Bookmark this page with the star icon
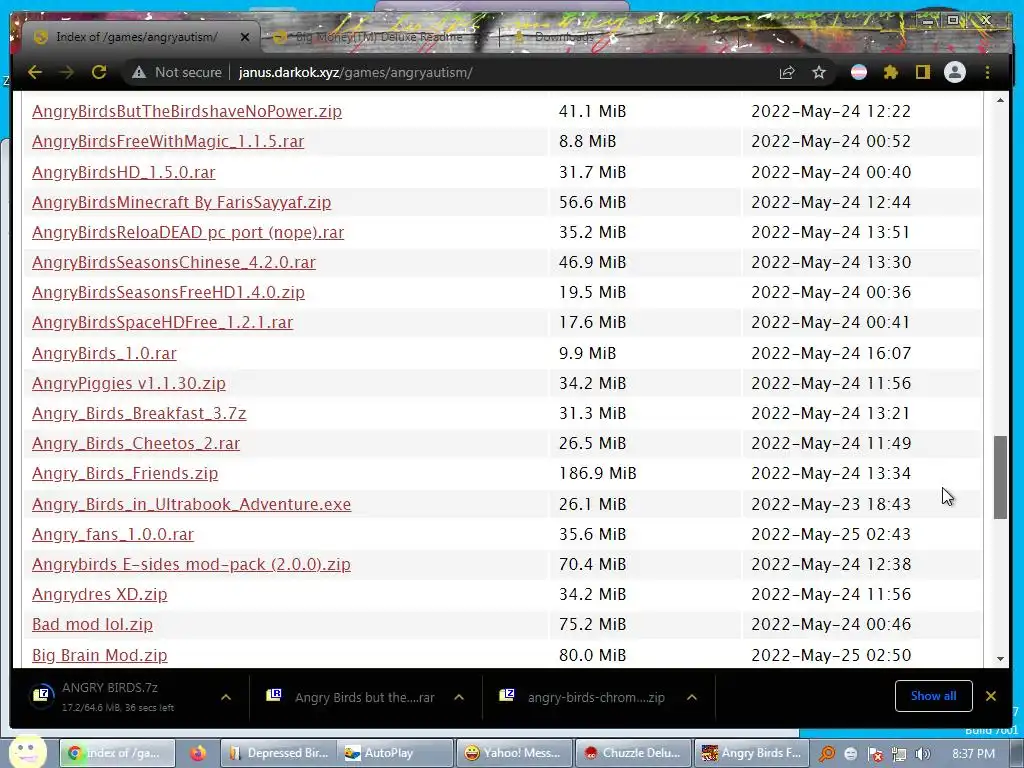The width and height of the screenshot is (1024, 768). pyautogui.click(x=819, y=72)
